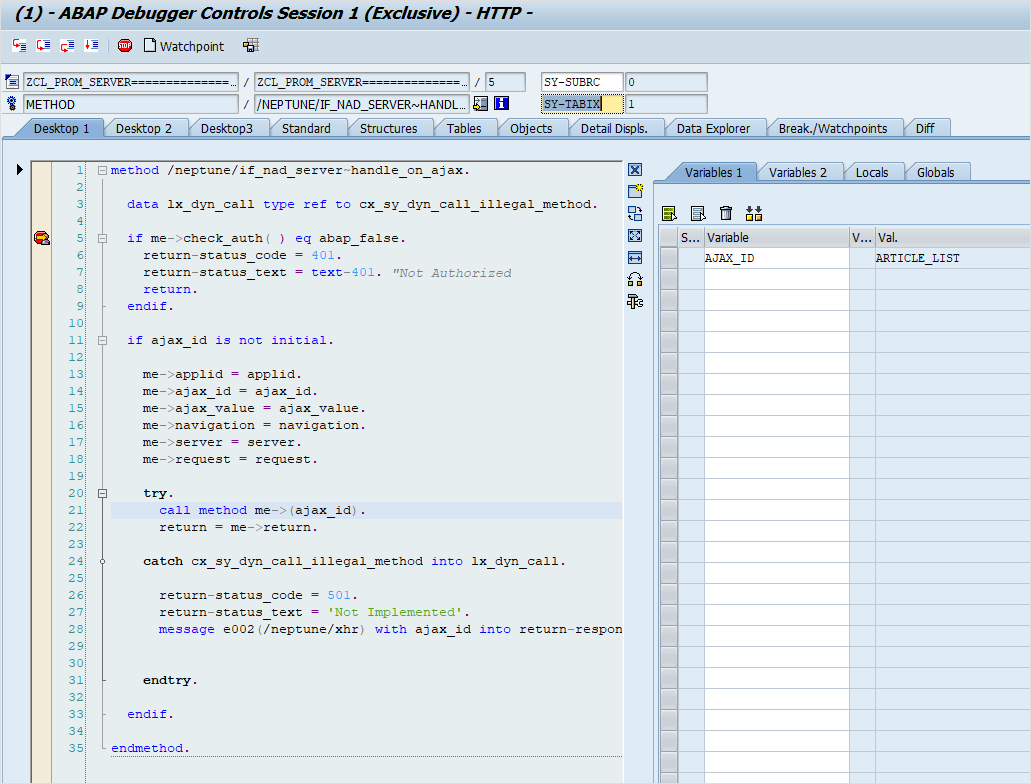Click the red STOP debugger icon
1031x784 pixels.
click(125, 46)
